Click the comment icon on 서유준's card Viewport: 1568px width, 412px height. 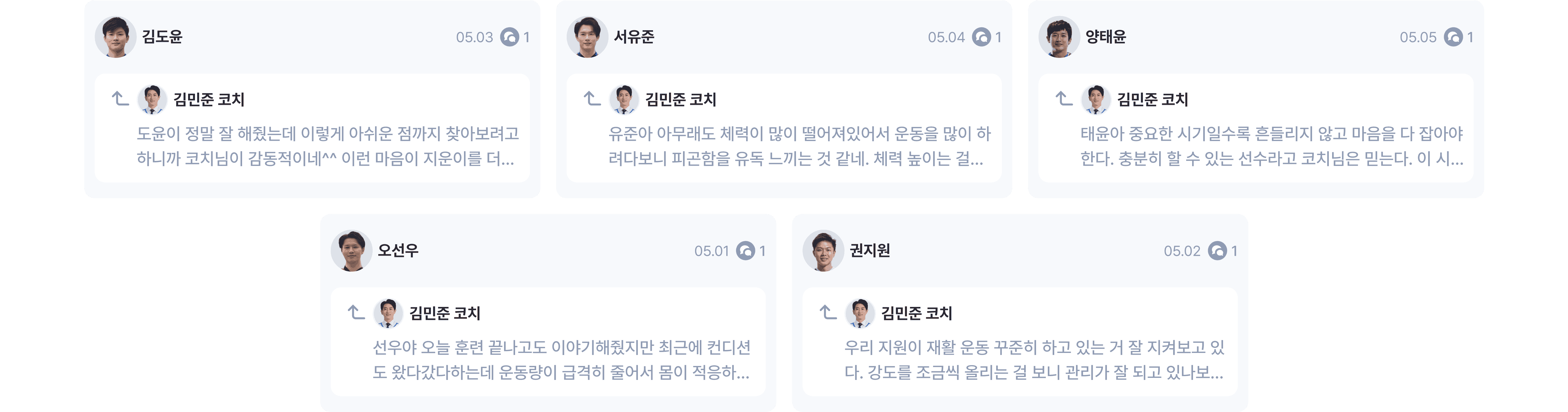pos(981,37)
